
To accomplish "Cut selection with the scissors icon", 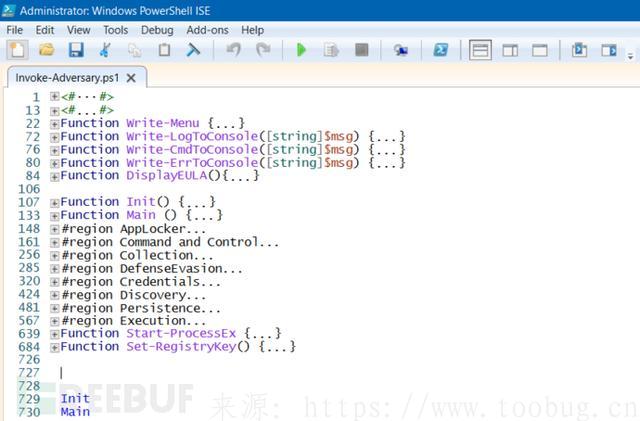I will (105, 50).
